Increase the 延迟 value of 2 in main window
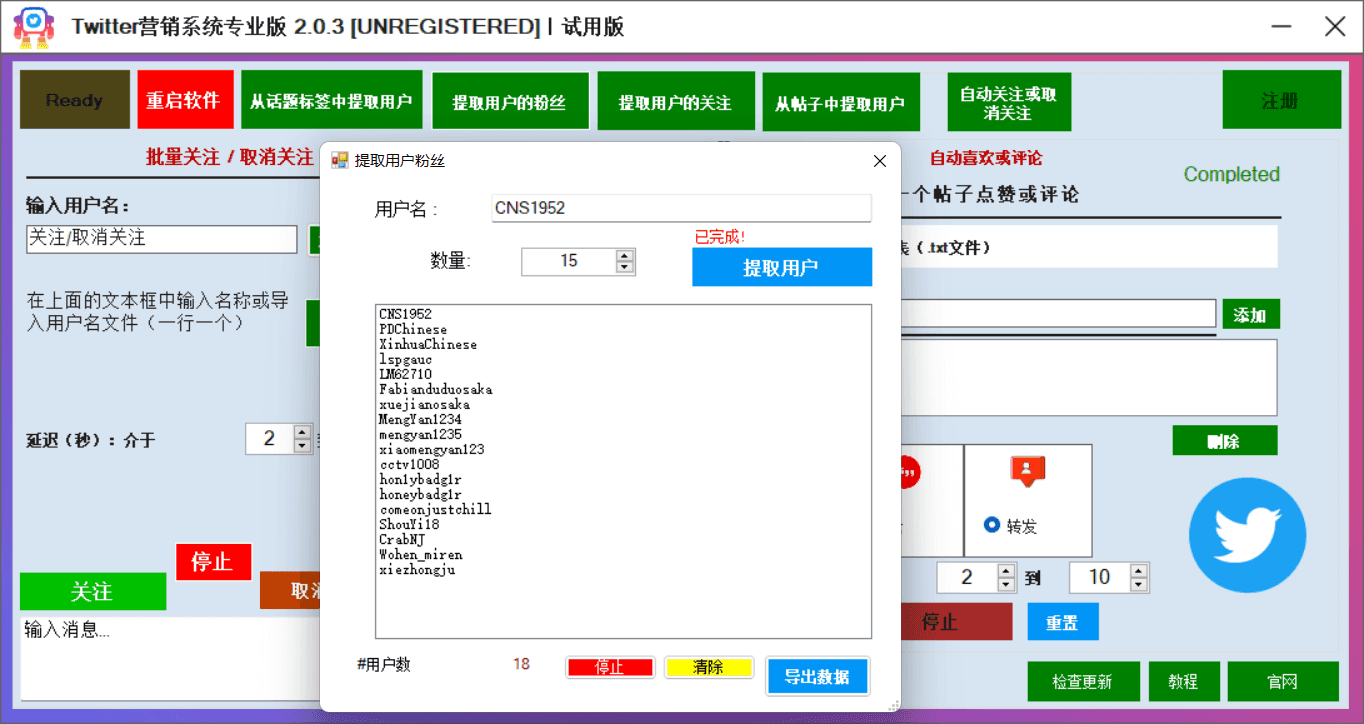The width and height of the screenshot is (1364, 724). [x=302, y=432]
